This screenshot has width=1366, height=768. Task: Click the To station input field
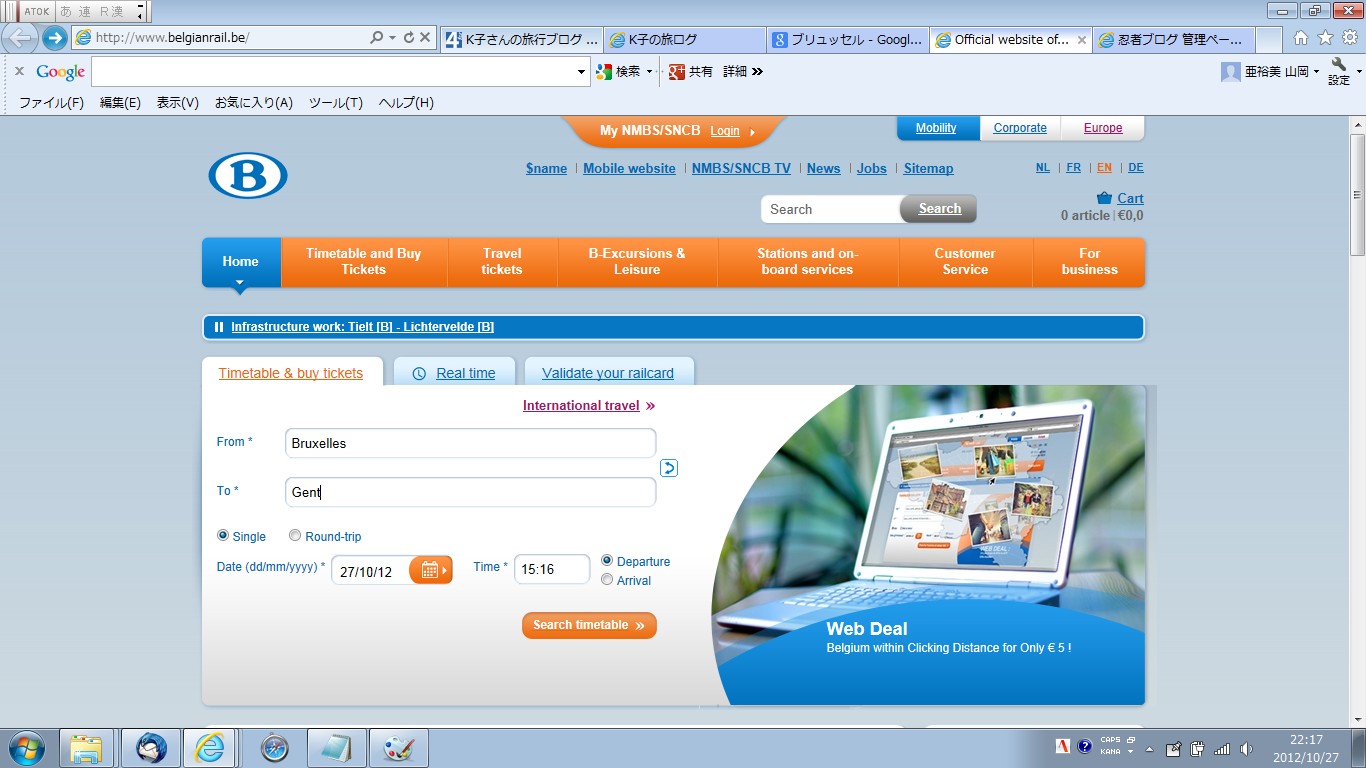[x=471, y=492]
